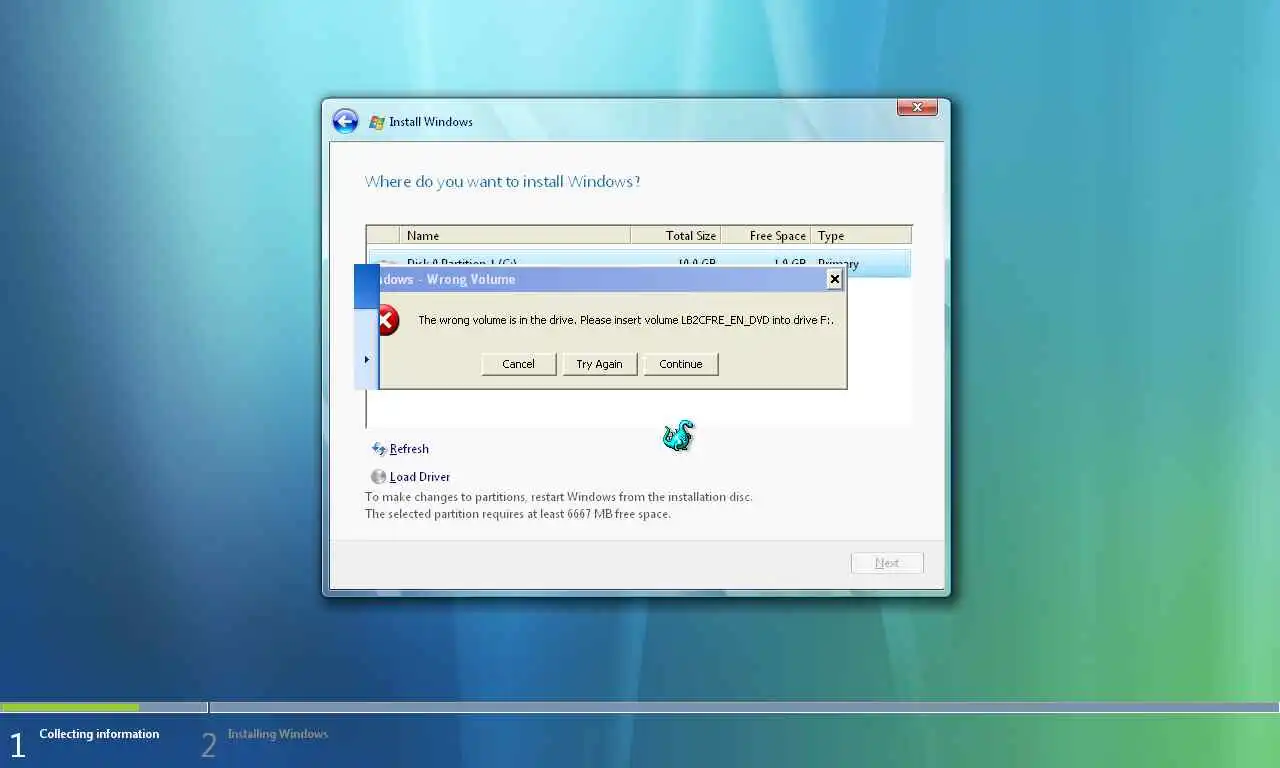1280x768 pixels.
Task: Go back with the blue arrow button
Action: pos(345,121)
